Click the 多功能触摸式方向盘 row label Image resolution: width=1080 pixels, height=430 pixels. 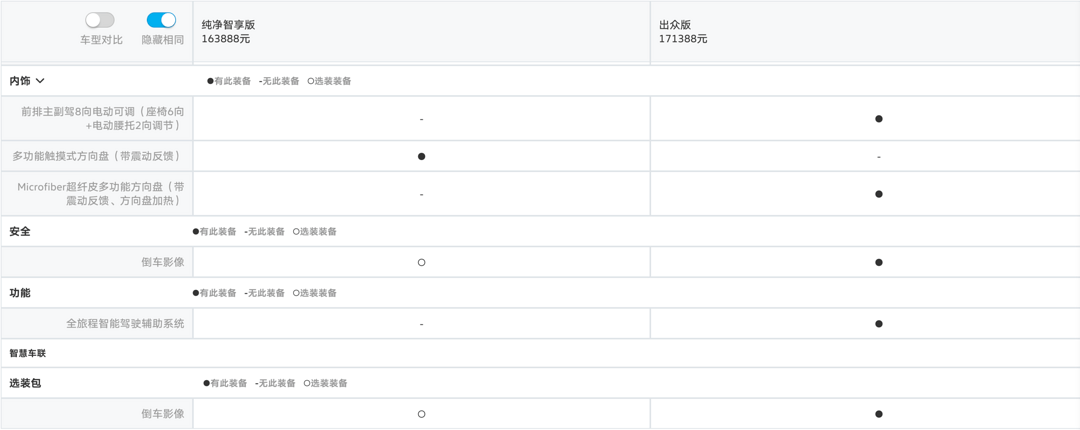pos(98,156)
